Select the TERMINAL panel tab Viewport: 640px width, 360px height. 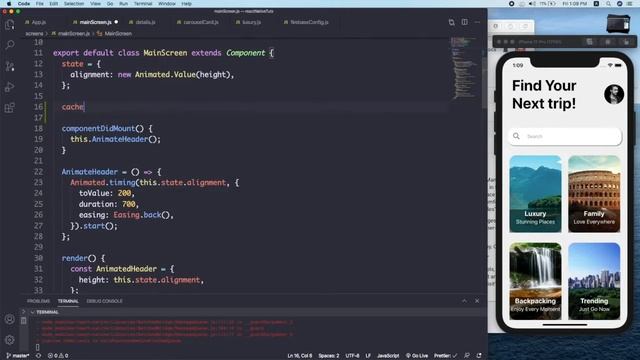[68, 301]
